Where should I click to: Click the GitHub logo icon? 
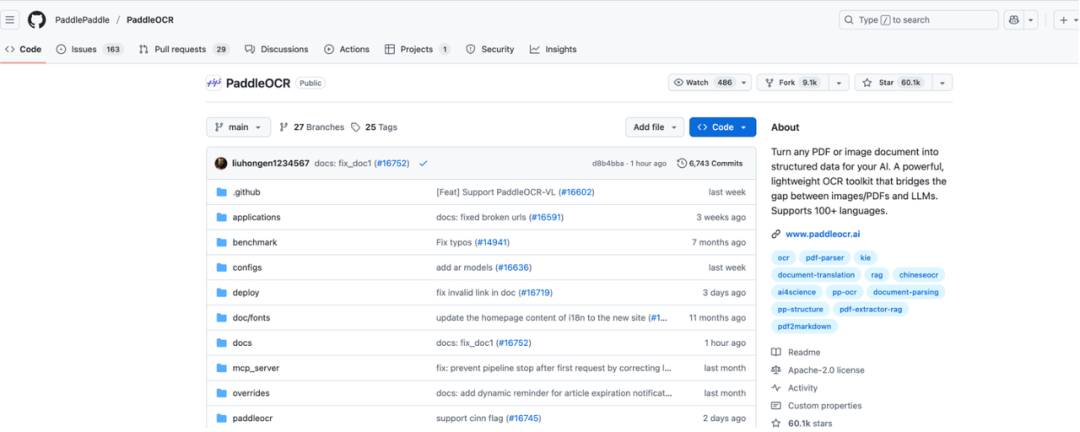tap(37, 20)
